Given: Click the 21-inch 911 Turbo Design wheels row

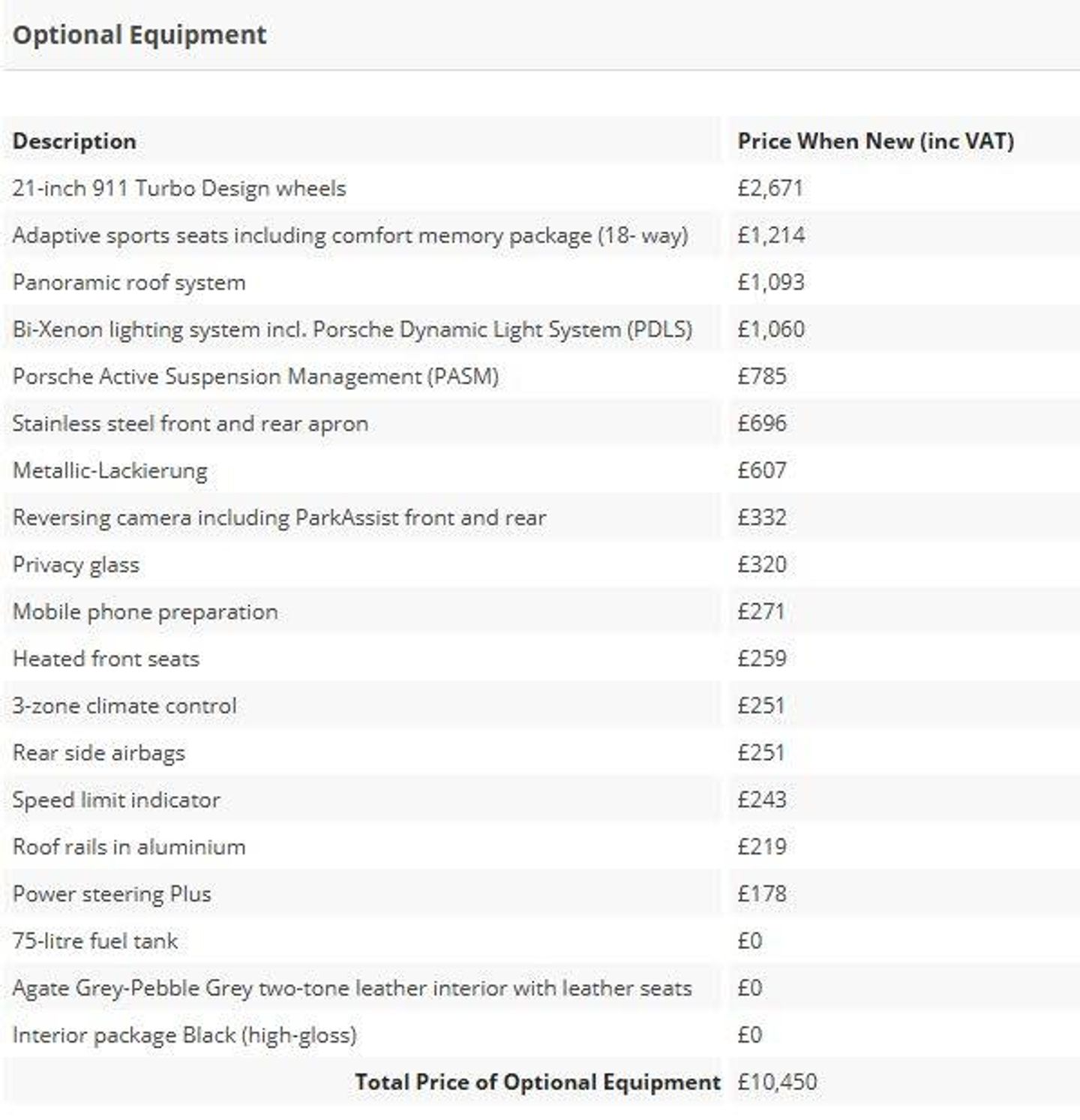Looking at the screenshot, I should (x=540, y=188).
